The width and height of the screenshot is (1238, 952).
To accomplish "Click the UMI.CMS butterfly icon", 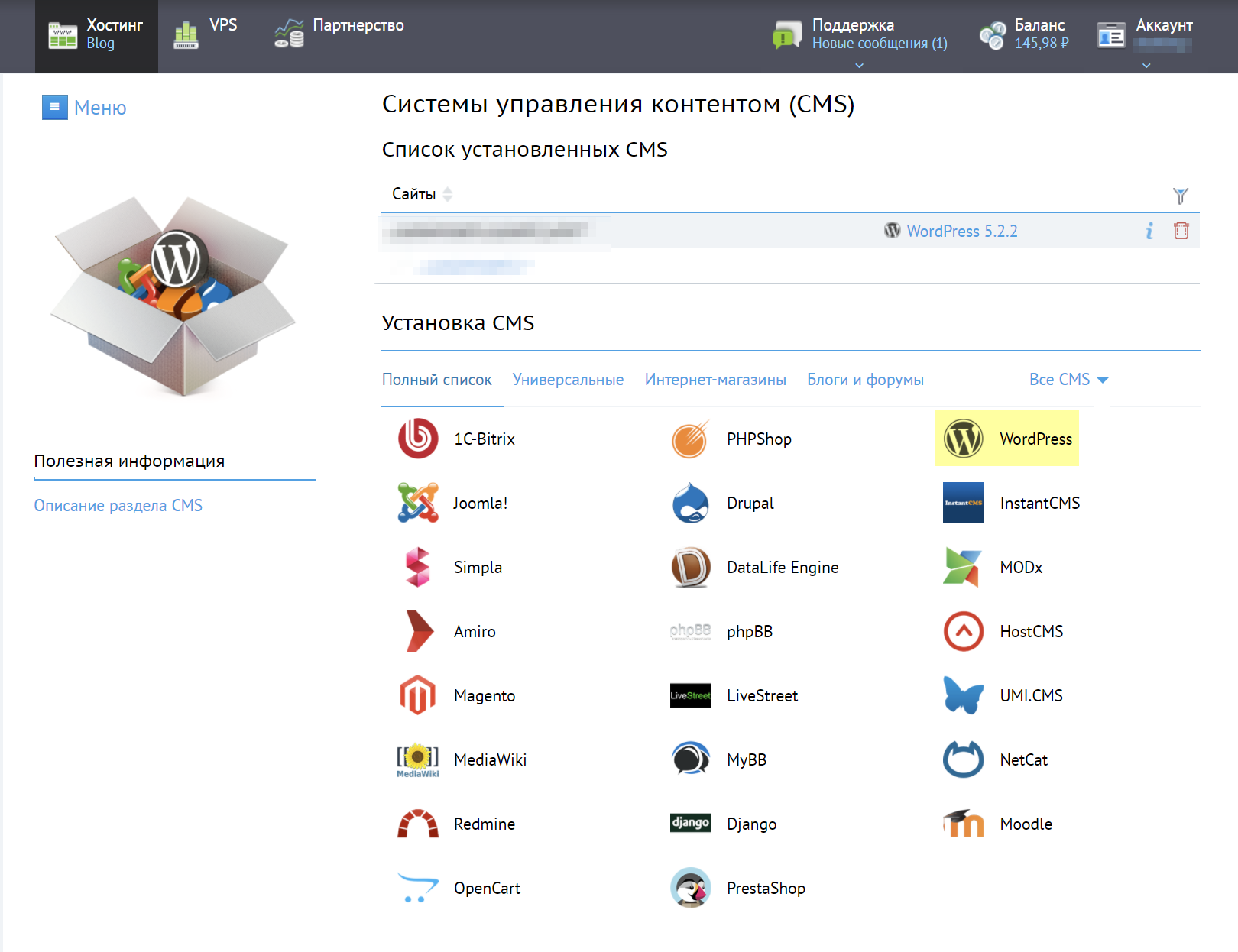I will pos(964,695).
